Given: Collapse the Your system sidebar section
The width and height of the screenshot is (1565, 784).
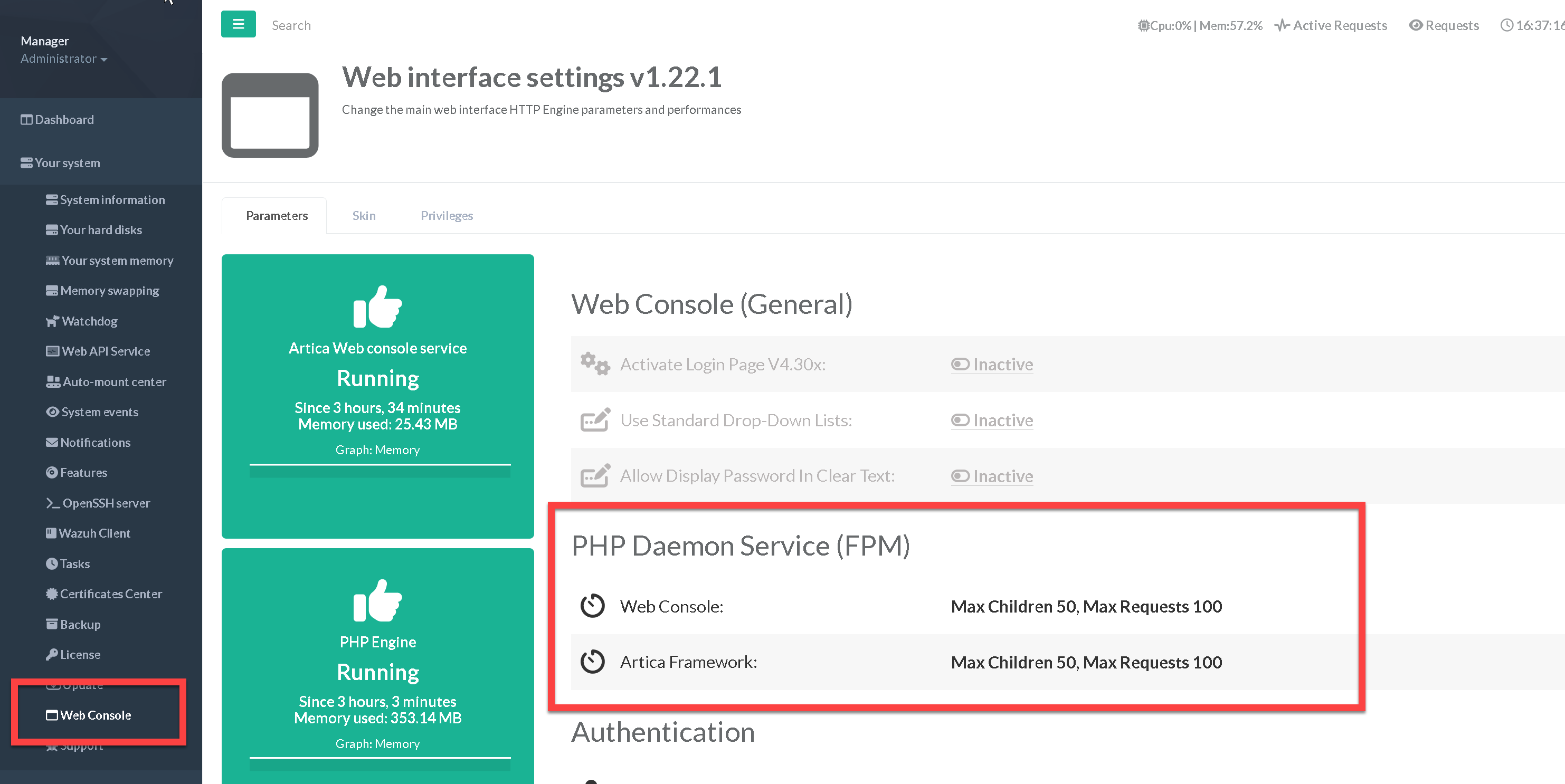Looking at the screenshot, I should point(67,162).
